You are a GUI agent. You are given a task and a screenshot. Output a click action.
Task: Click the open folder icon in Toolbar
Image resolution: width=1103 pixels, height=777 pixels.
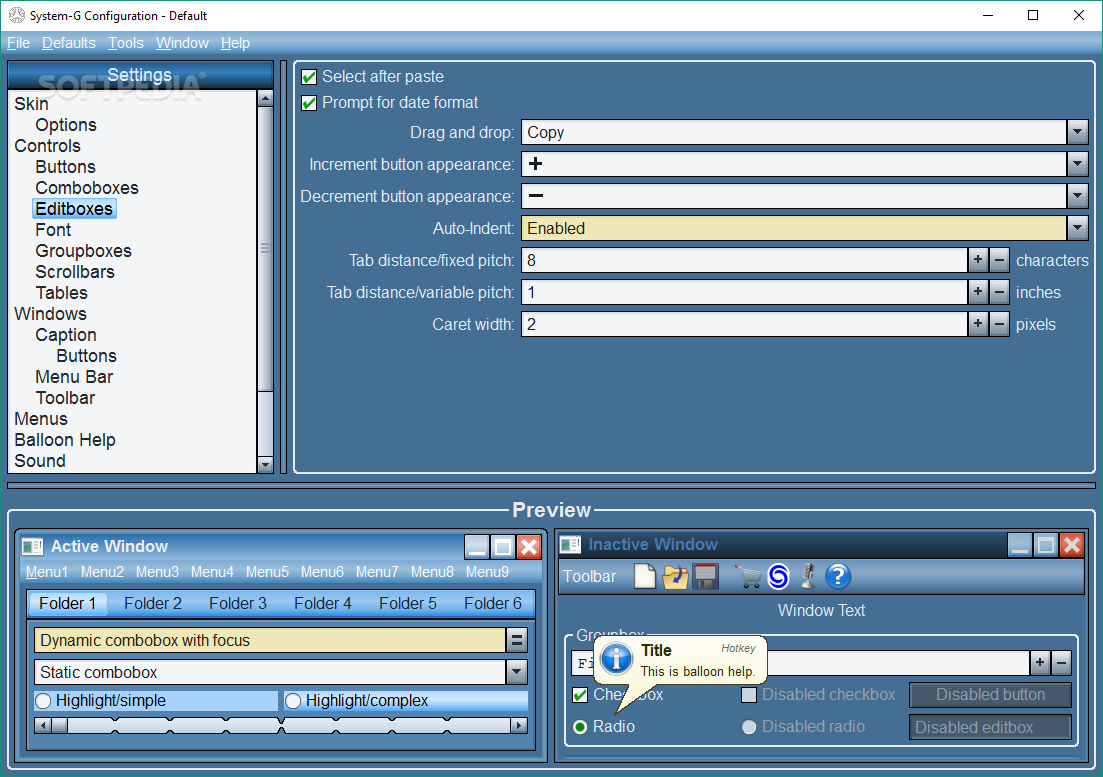click(675, 577)
